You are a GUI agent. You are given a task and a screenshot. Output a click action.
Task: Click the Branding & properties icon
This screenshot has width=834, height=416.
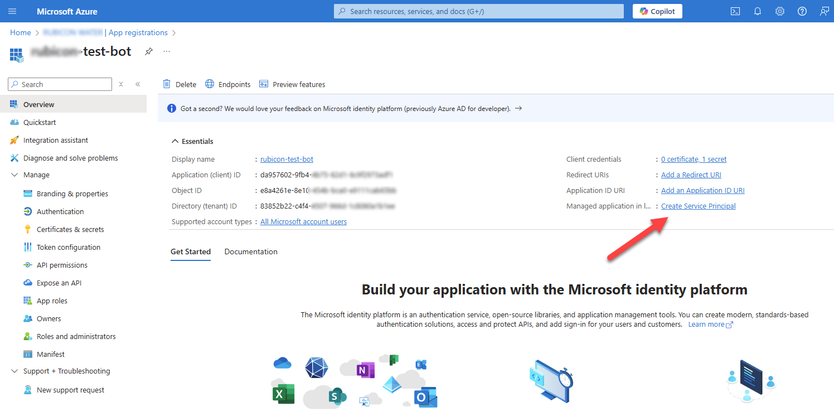28,194
